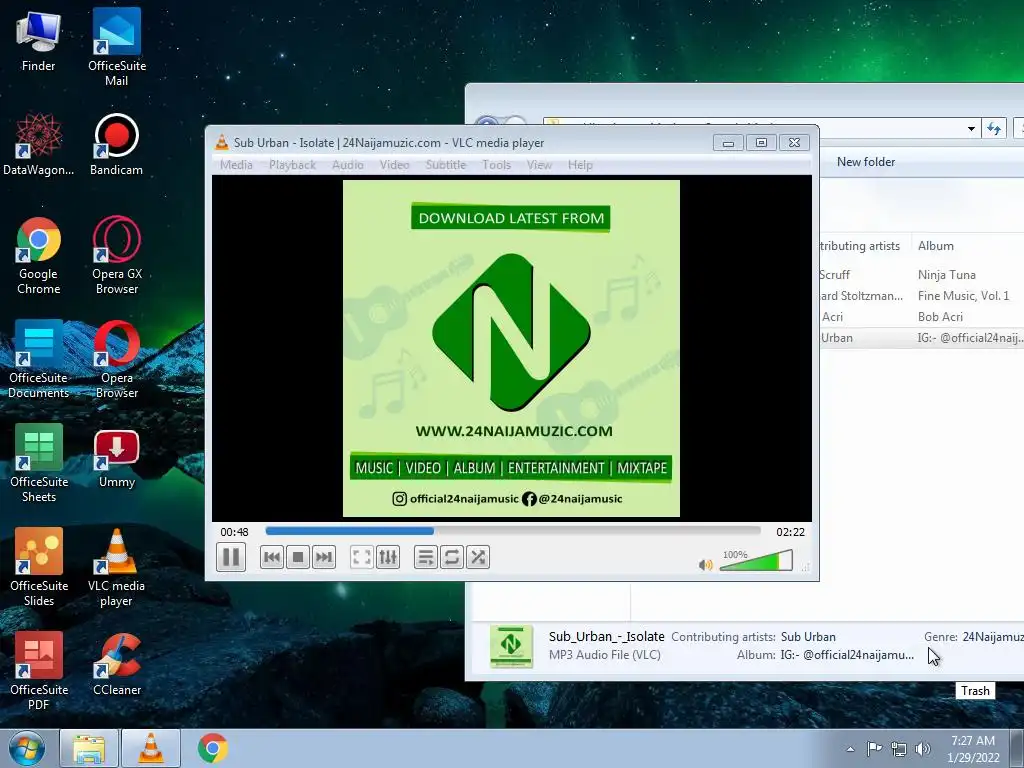
Task: Seek on the VLC progress bar
Action: point(513,531)
